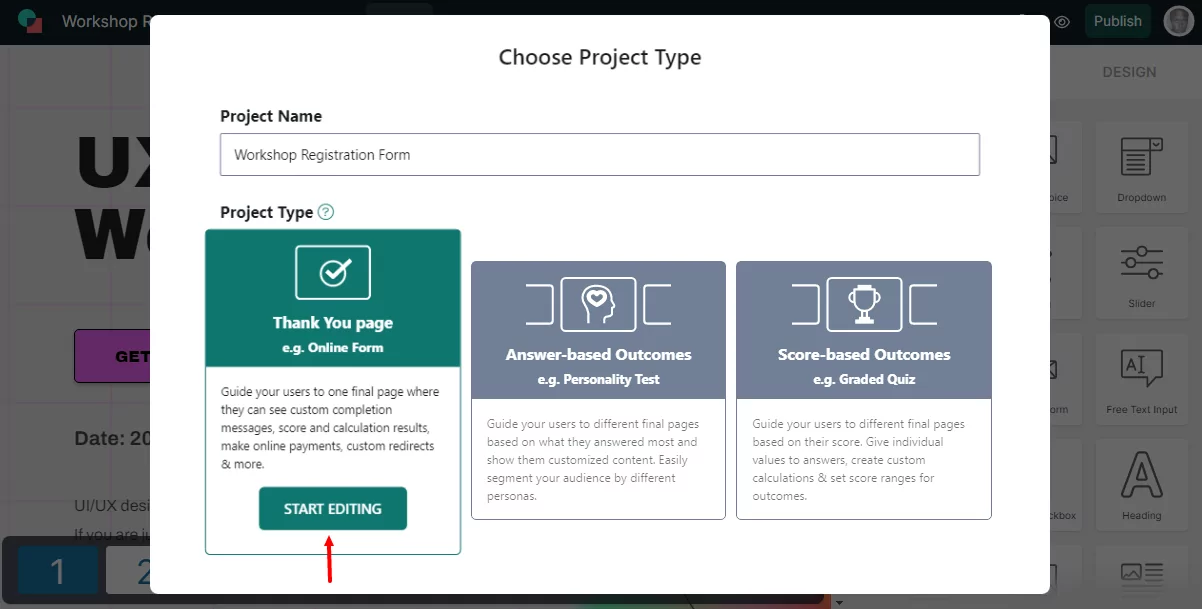
Task: Add the Dropdown element
Action: 1141,169
